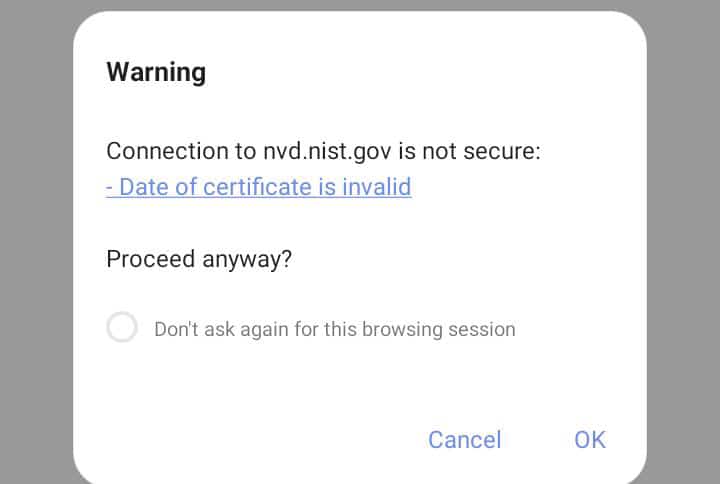Toggle the empty circle beside 'Don't ask again'
720x484 pixels.
pos(122,328)
